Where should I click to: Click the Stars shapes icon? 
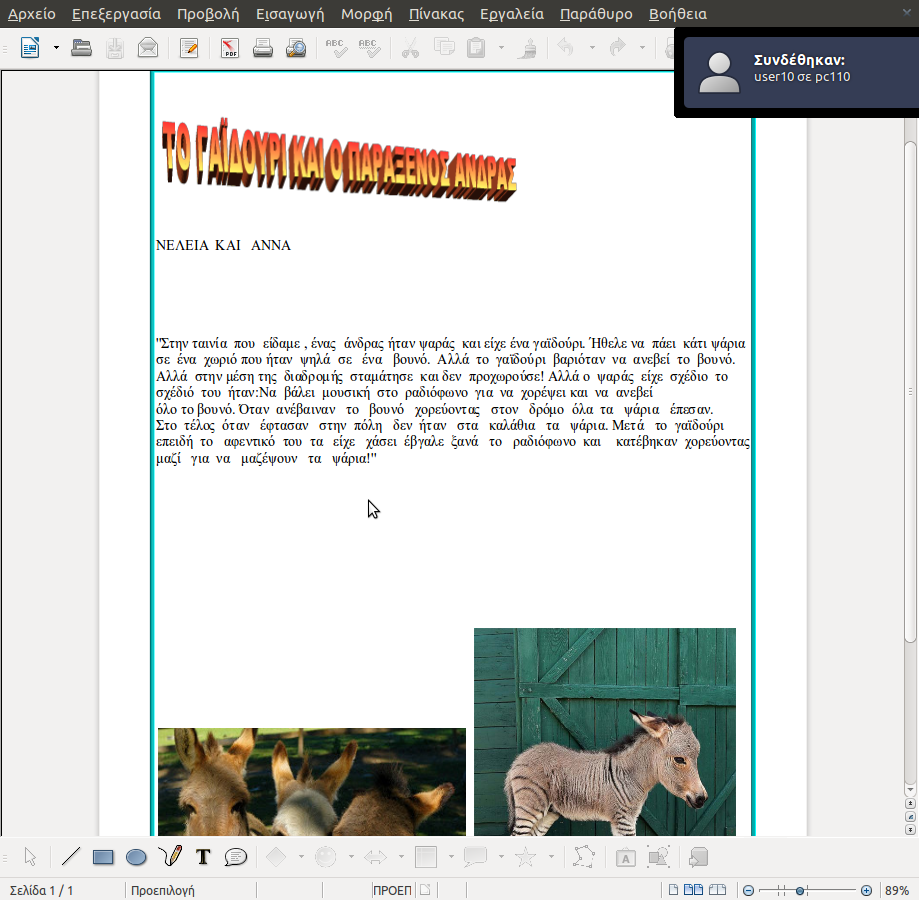(x=525, y=857)
